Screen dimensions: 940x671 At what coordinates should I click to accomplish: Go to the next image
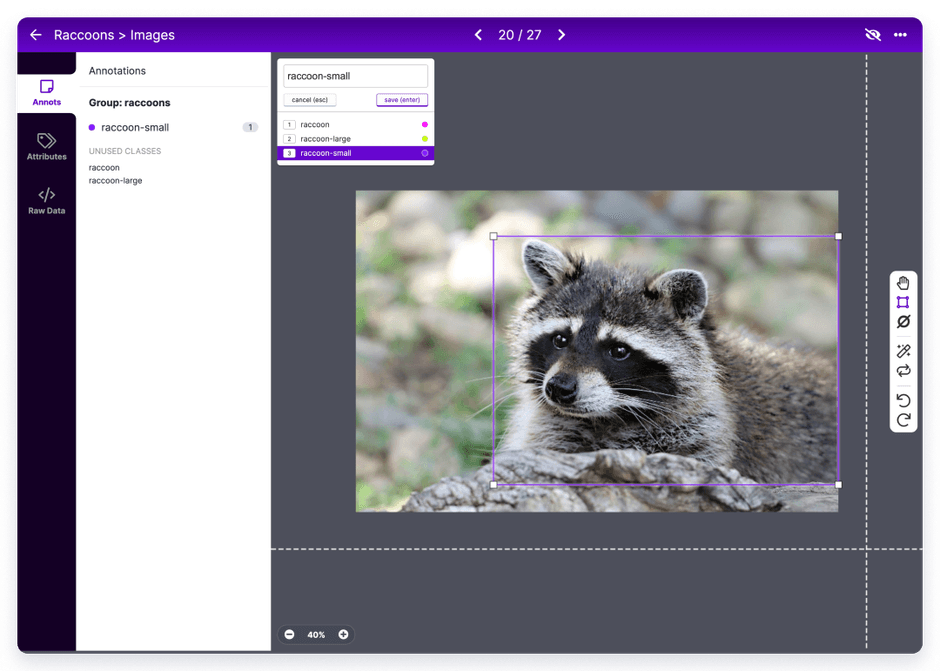pos(562,35)
